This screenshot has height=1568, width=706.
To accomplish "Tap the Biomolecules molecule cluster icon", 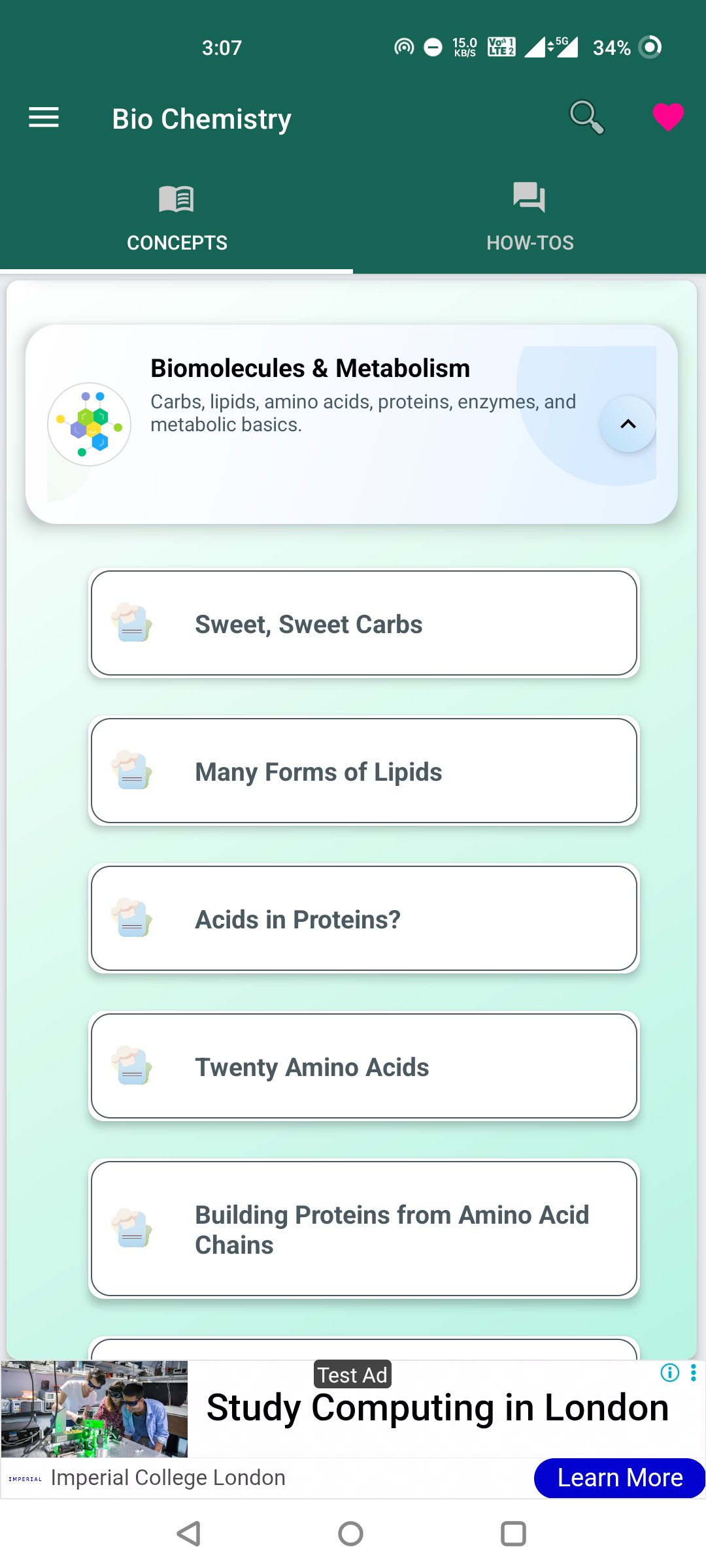I will (x=89, y=424).
